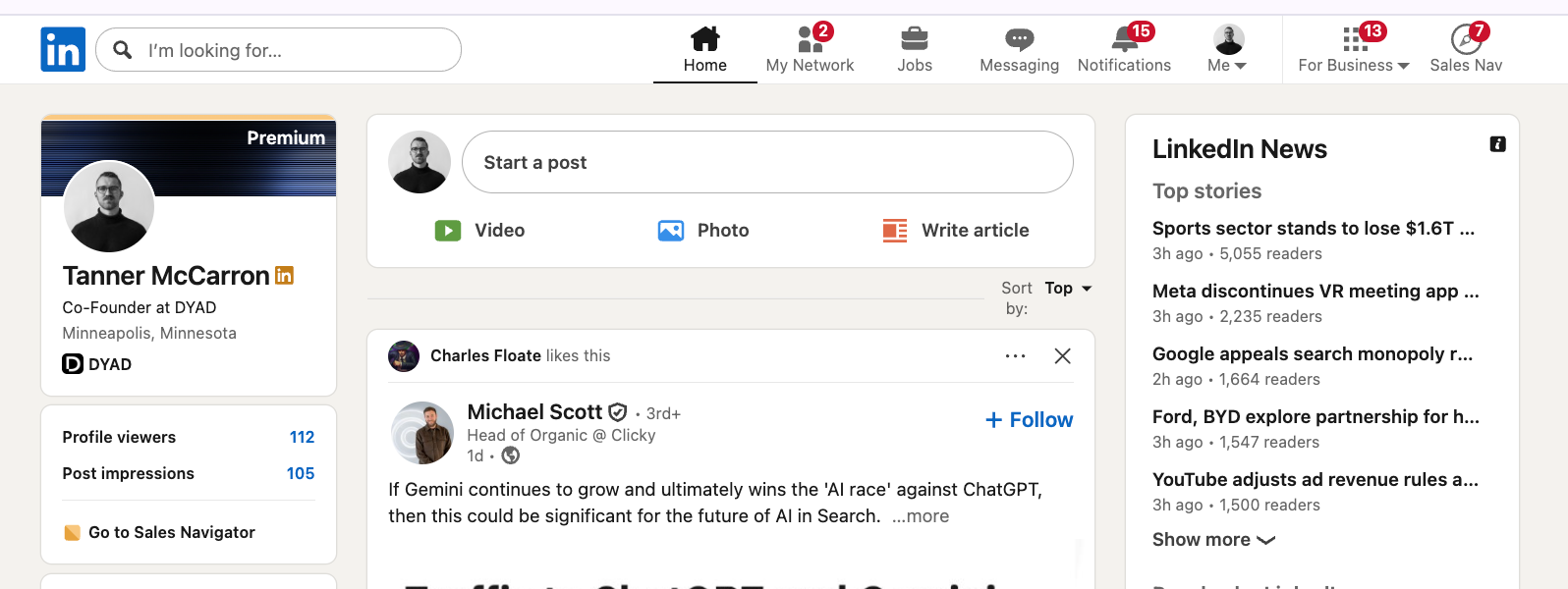Screen dimensions: 1568x589
Task: Open Sales Nav compass icon
Action: click(x=1466, y=39)
